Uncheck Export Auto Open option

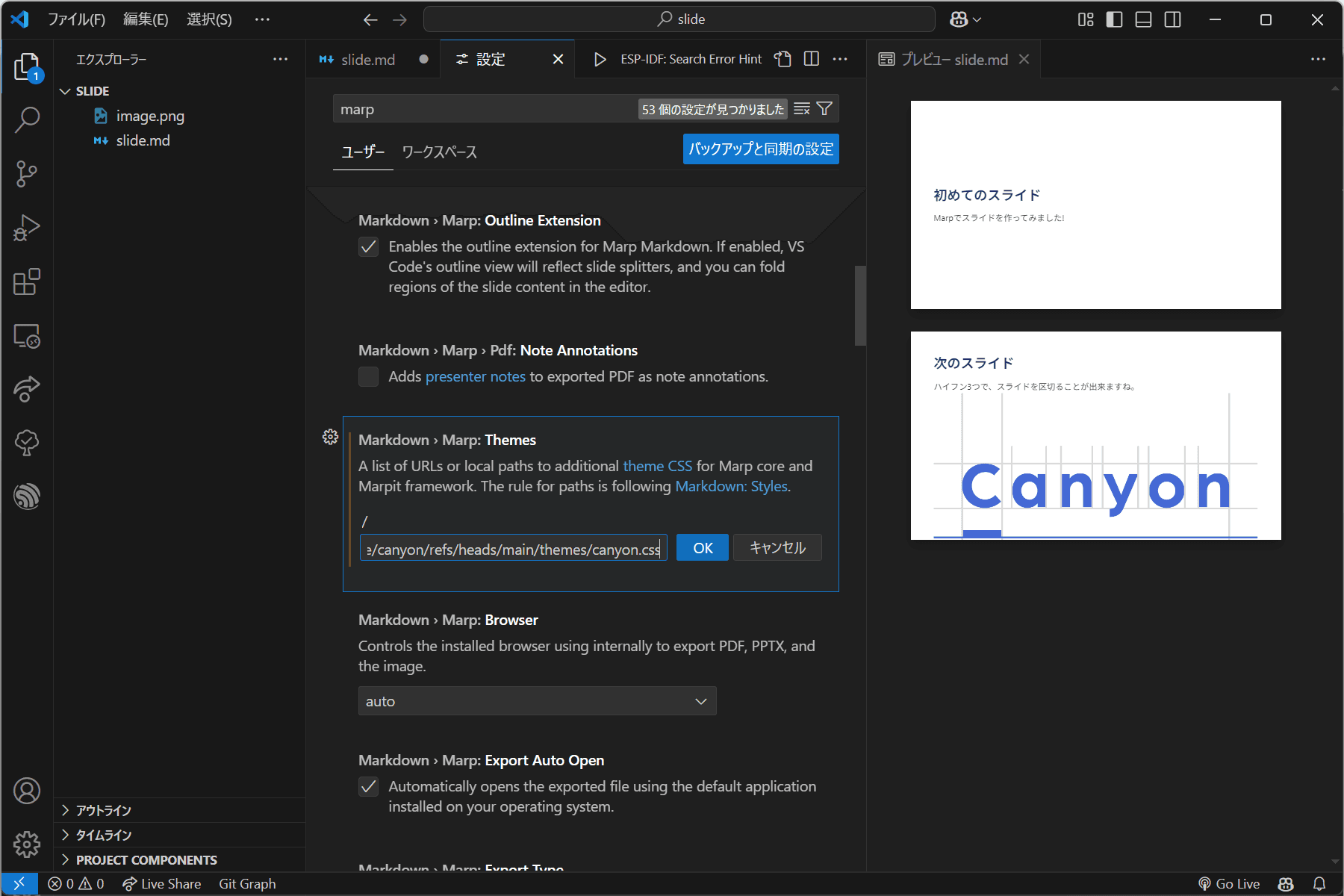click(369, 787)
